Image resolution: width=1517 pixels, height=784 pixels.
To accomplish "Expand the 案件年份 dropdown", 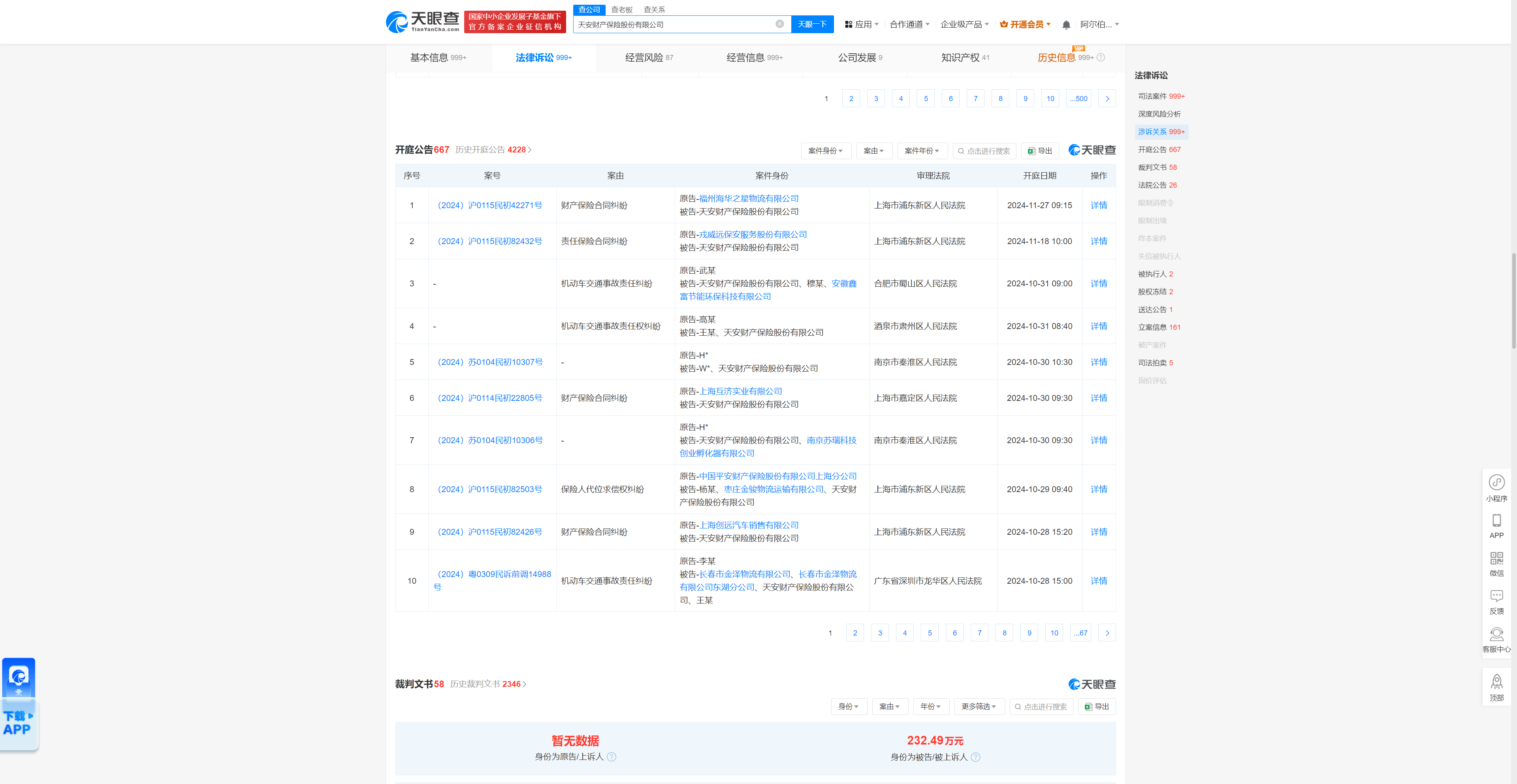I will tap(922, 151).
